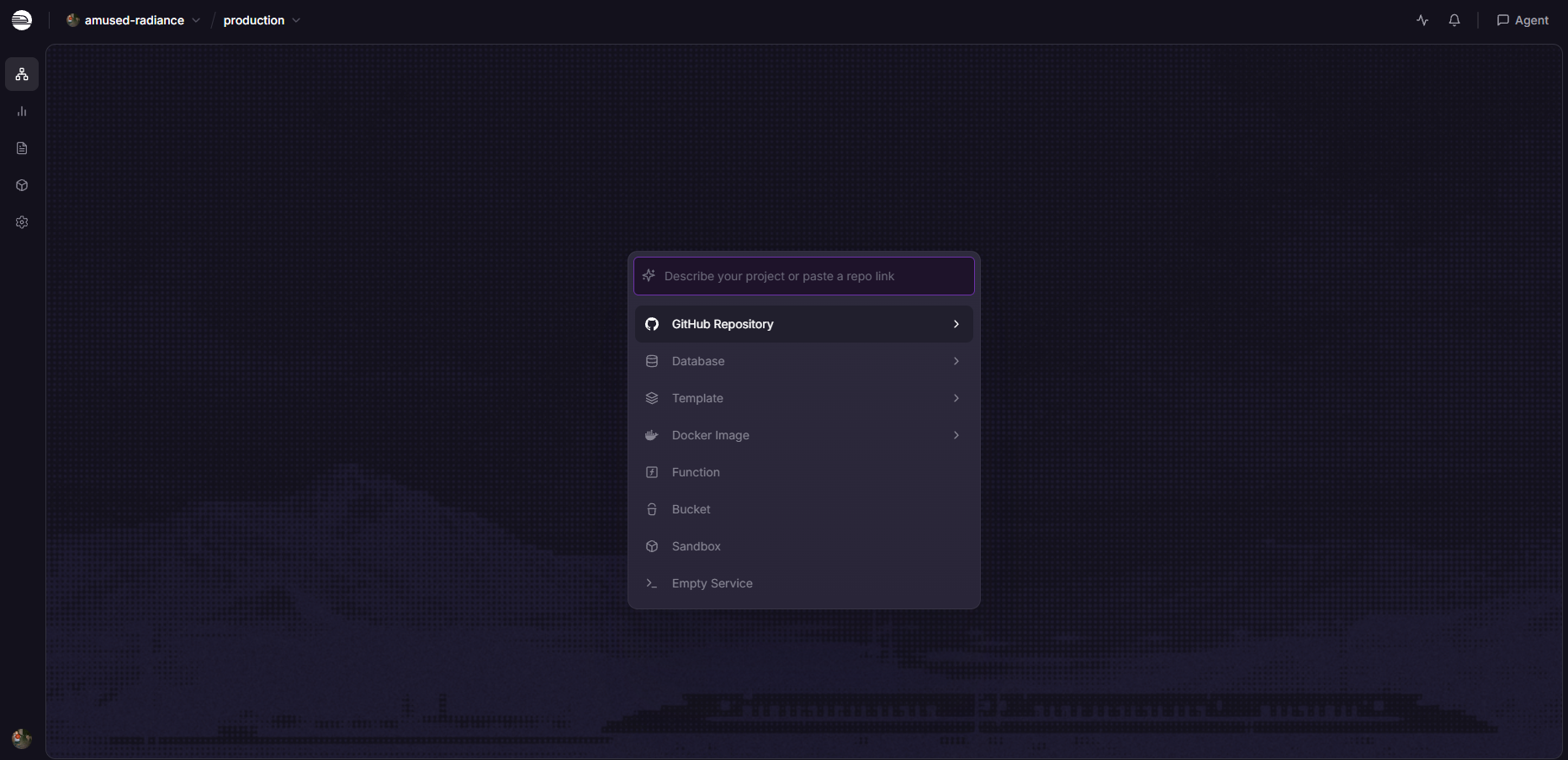The width and height of the screenshot is (1568, 760).
Task: Select the Bucket option
Action: click(x=804, y=509)
